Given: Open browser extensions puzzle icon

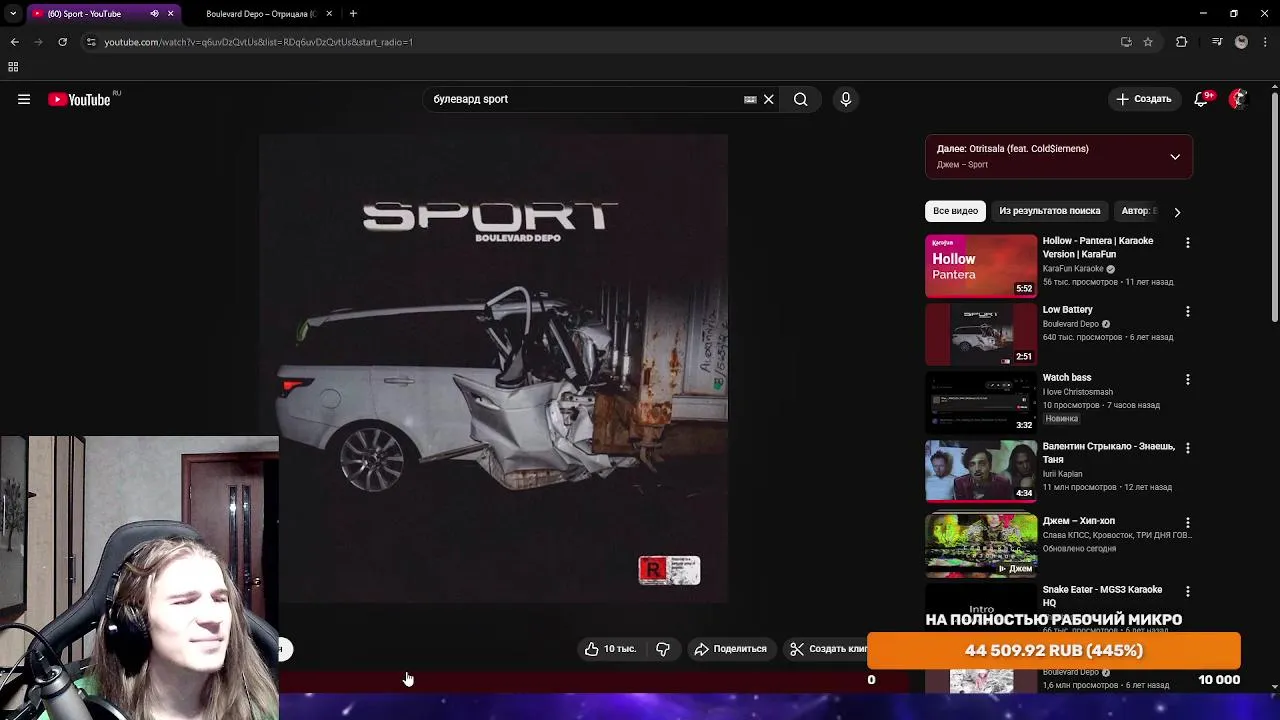Looking at the screenshot, I should (1182, 42).
